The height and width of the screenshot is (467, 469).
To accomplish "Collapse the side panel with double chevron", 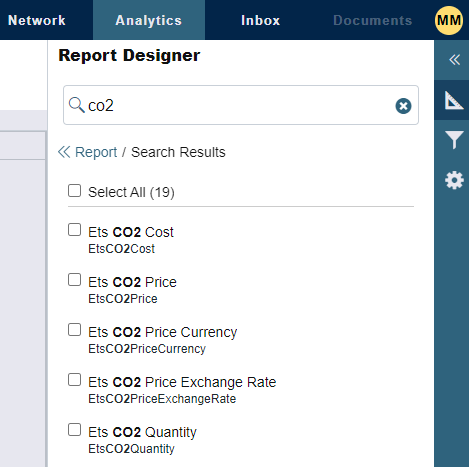I will coord(454,60).
